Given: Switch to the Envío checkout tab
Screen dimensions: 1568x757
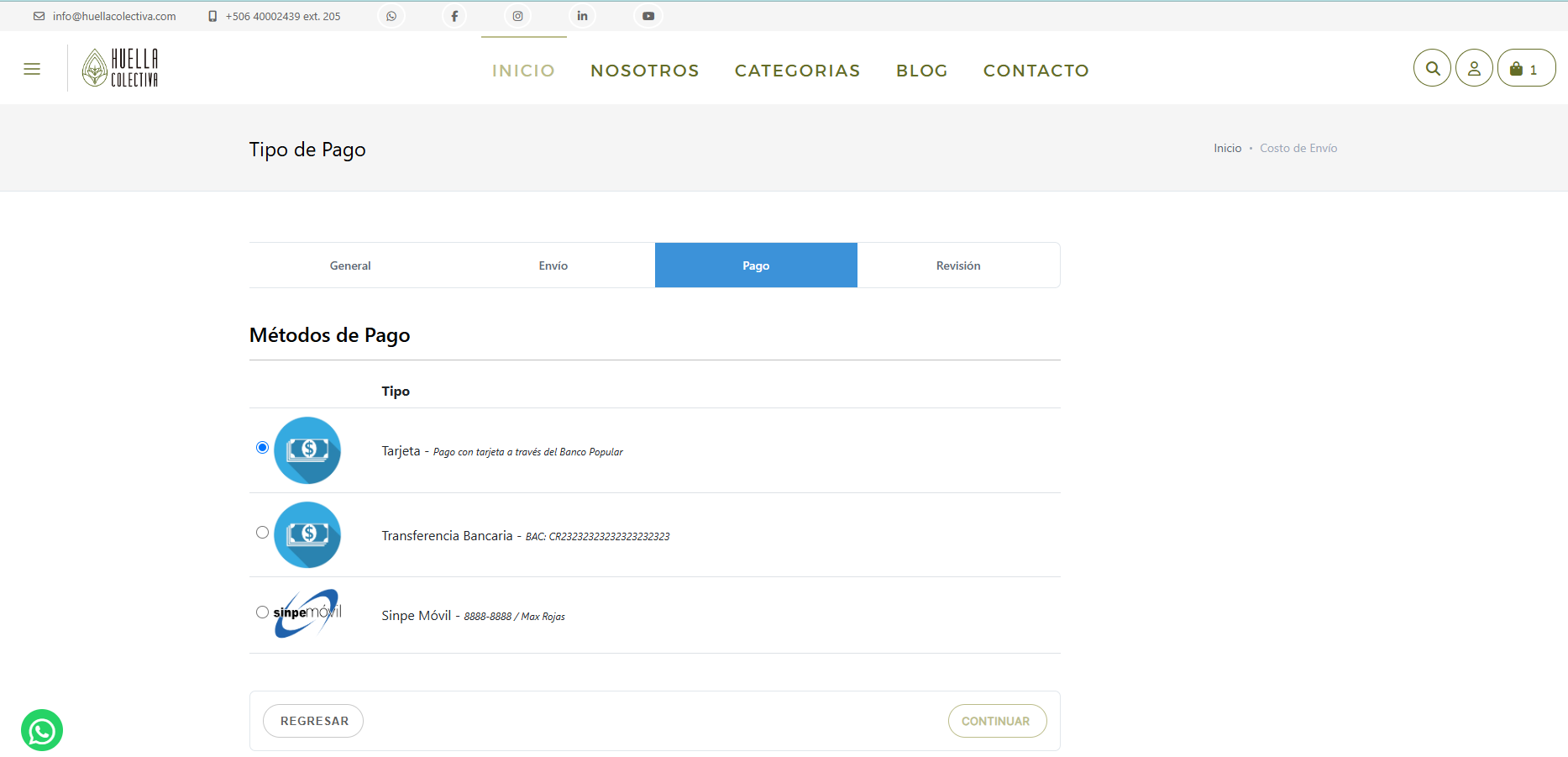Looking at the screenshot, I should (x=553, y=265).
